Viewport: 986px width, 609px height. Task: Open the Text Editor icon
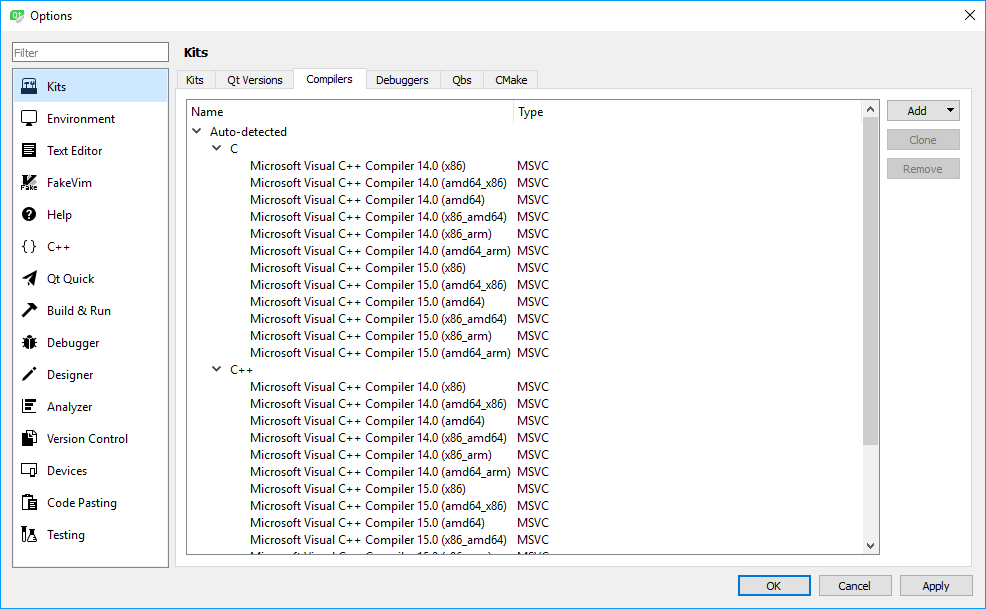[29, 150]
